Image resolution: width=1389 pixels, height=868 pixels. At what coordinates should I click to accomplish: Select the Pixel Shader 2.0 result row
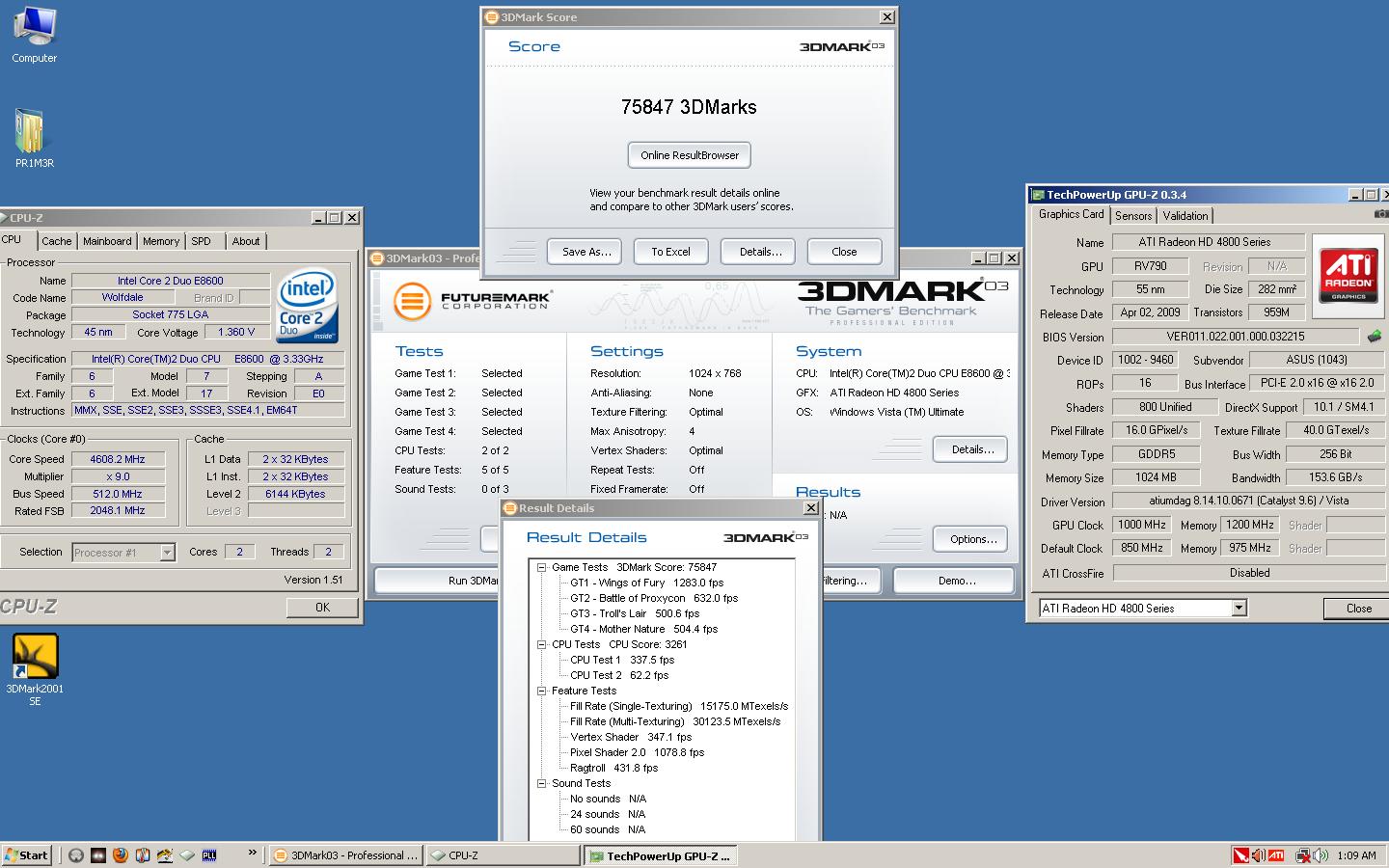pos(637,752)
